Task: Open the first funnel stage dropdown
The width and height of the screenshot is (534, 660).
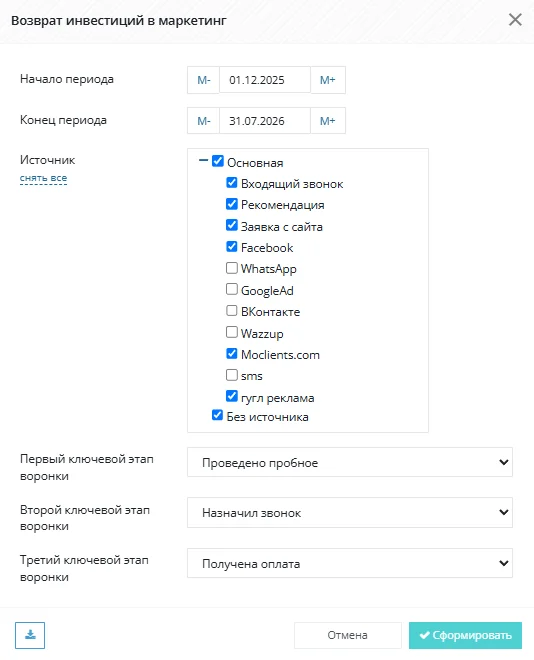Action: (x=350, y=462)
